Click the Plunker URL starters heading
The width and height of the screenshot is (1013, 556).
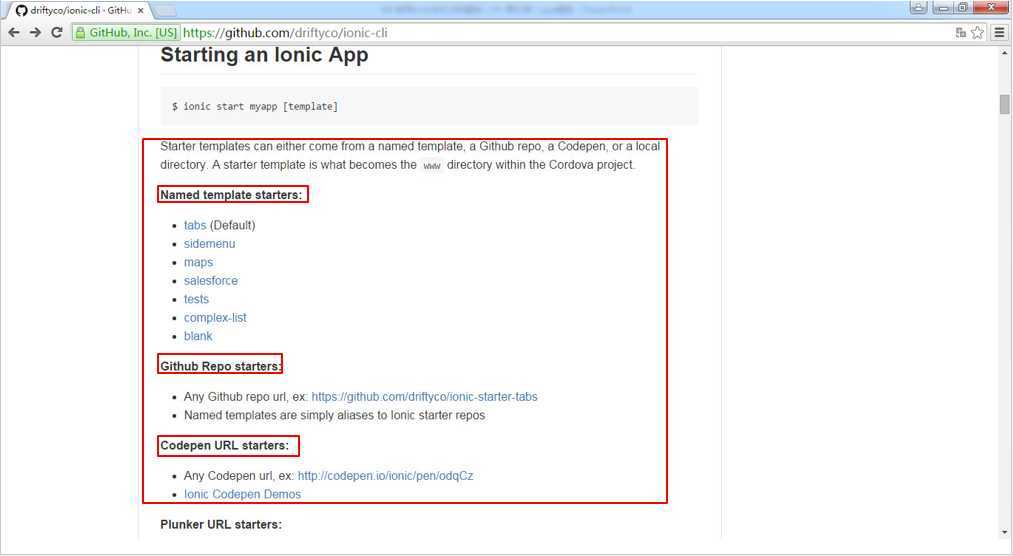pyautogui.click(x=221, y=524)
